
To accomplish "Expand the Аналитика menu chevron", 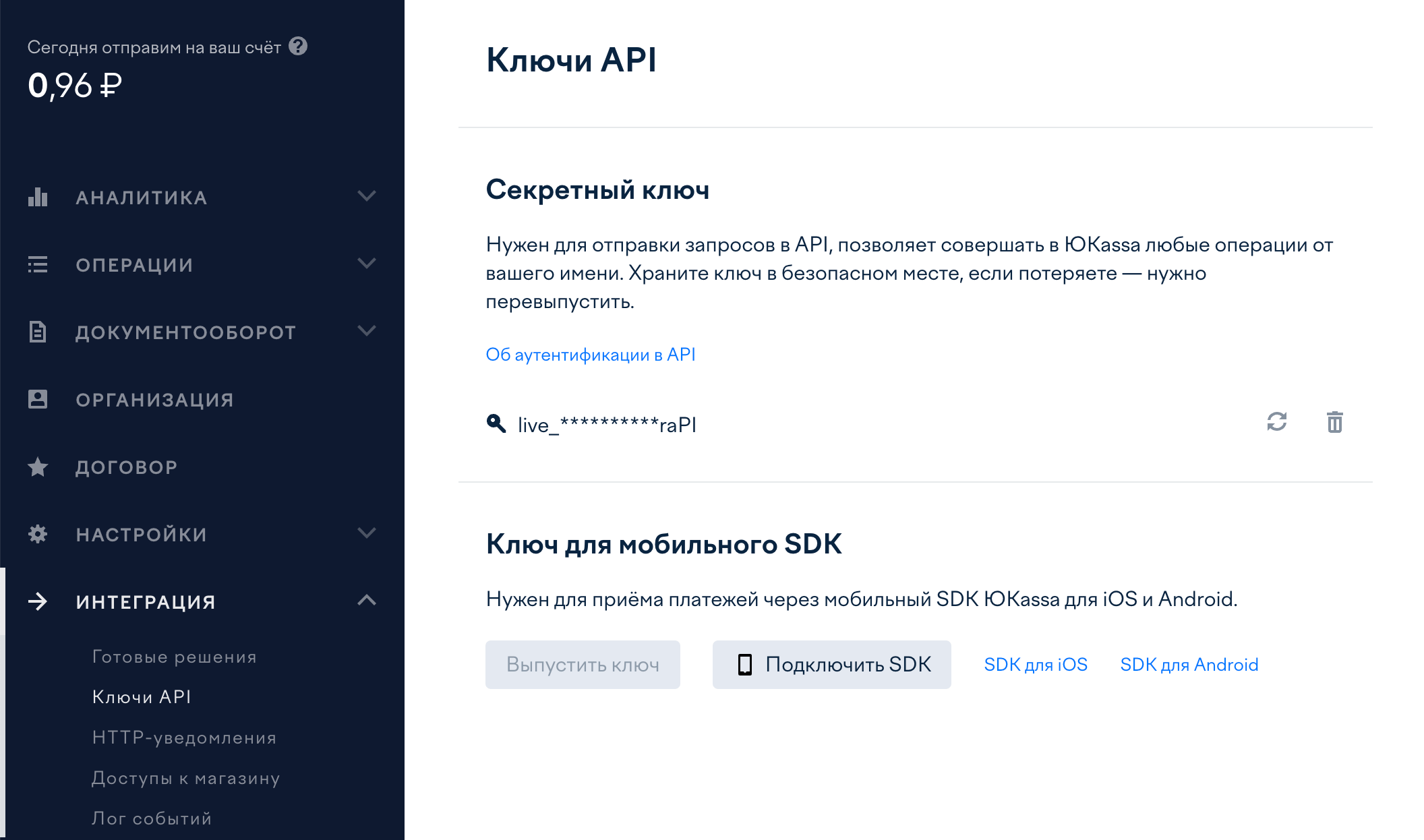I will click(367, 196).
